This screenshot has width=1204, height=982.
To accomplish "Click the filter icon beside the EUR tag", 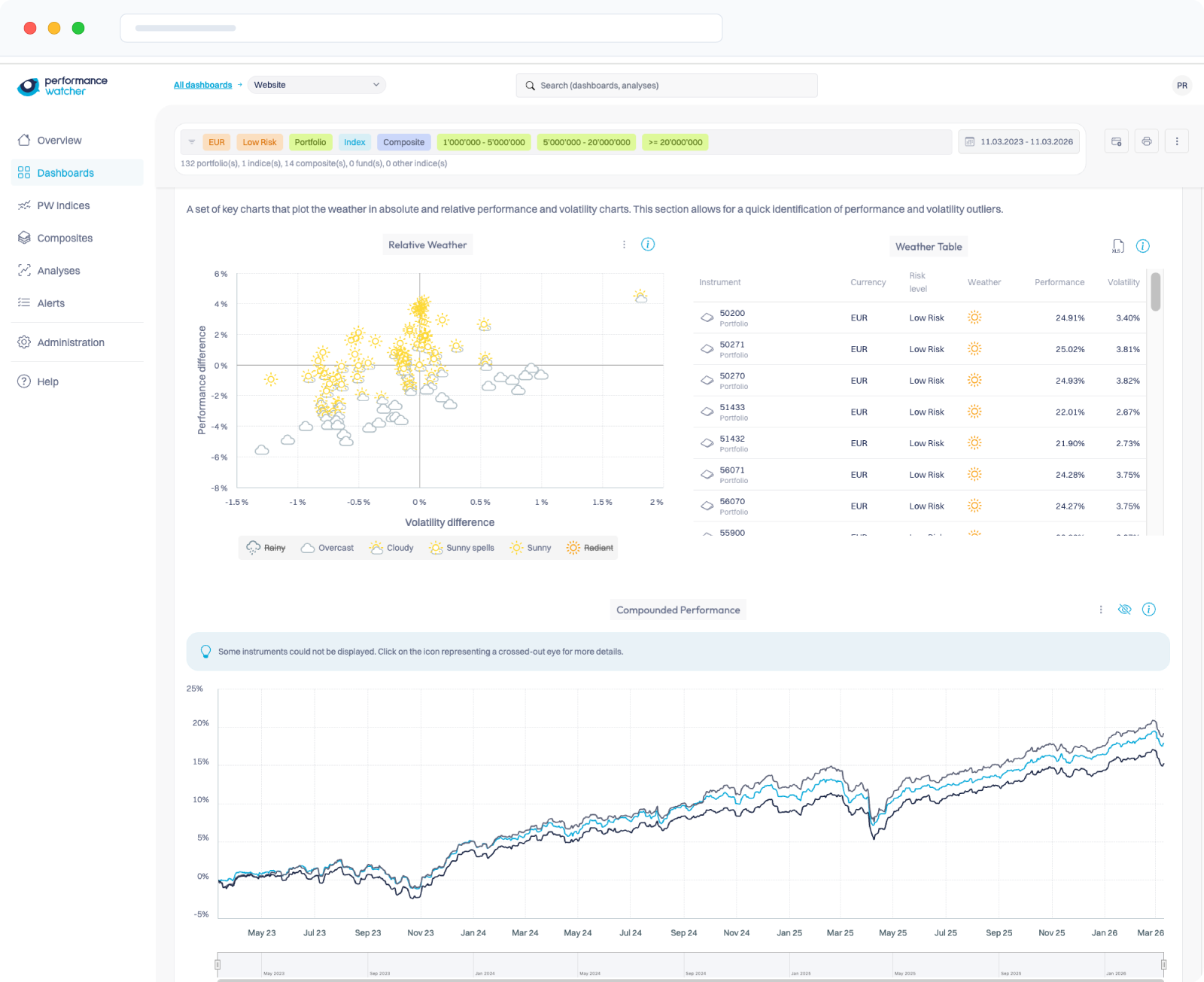I will (x=192, y=142).
